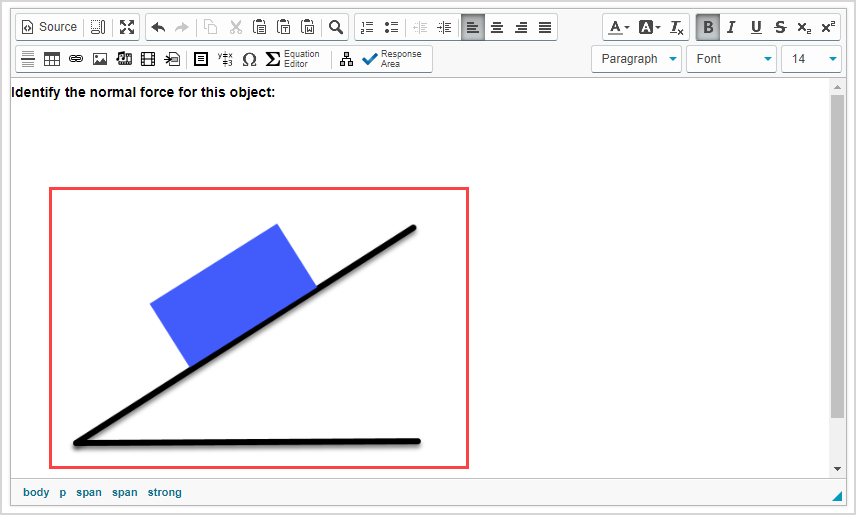856x515 pixels.
Task: Click the Maximize editor icon
Action: (x=127, y=27)
